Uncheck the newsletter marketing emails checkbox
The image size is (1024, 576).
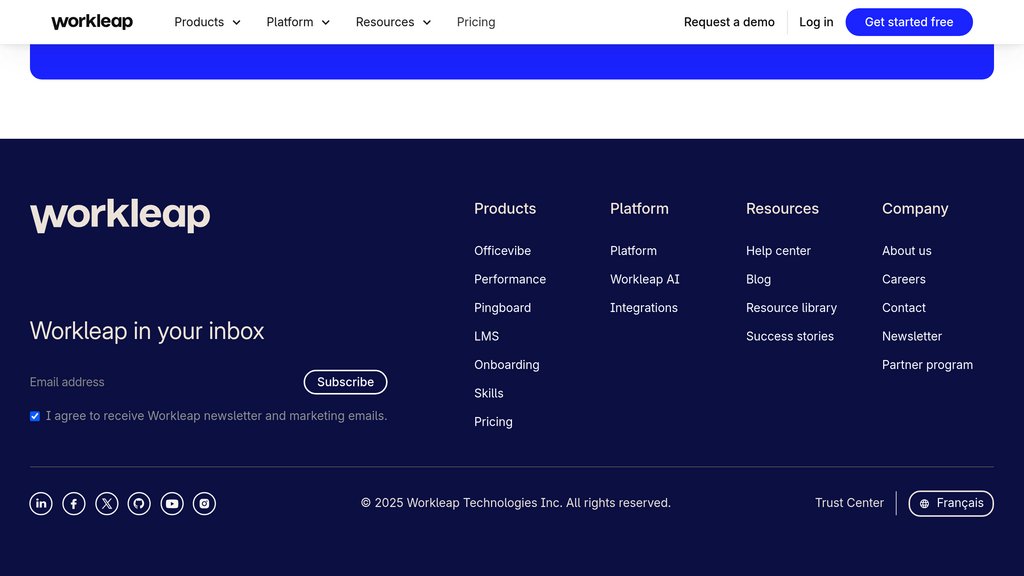(35, 416)
